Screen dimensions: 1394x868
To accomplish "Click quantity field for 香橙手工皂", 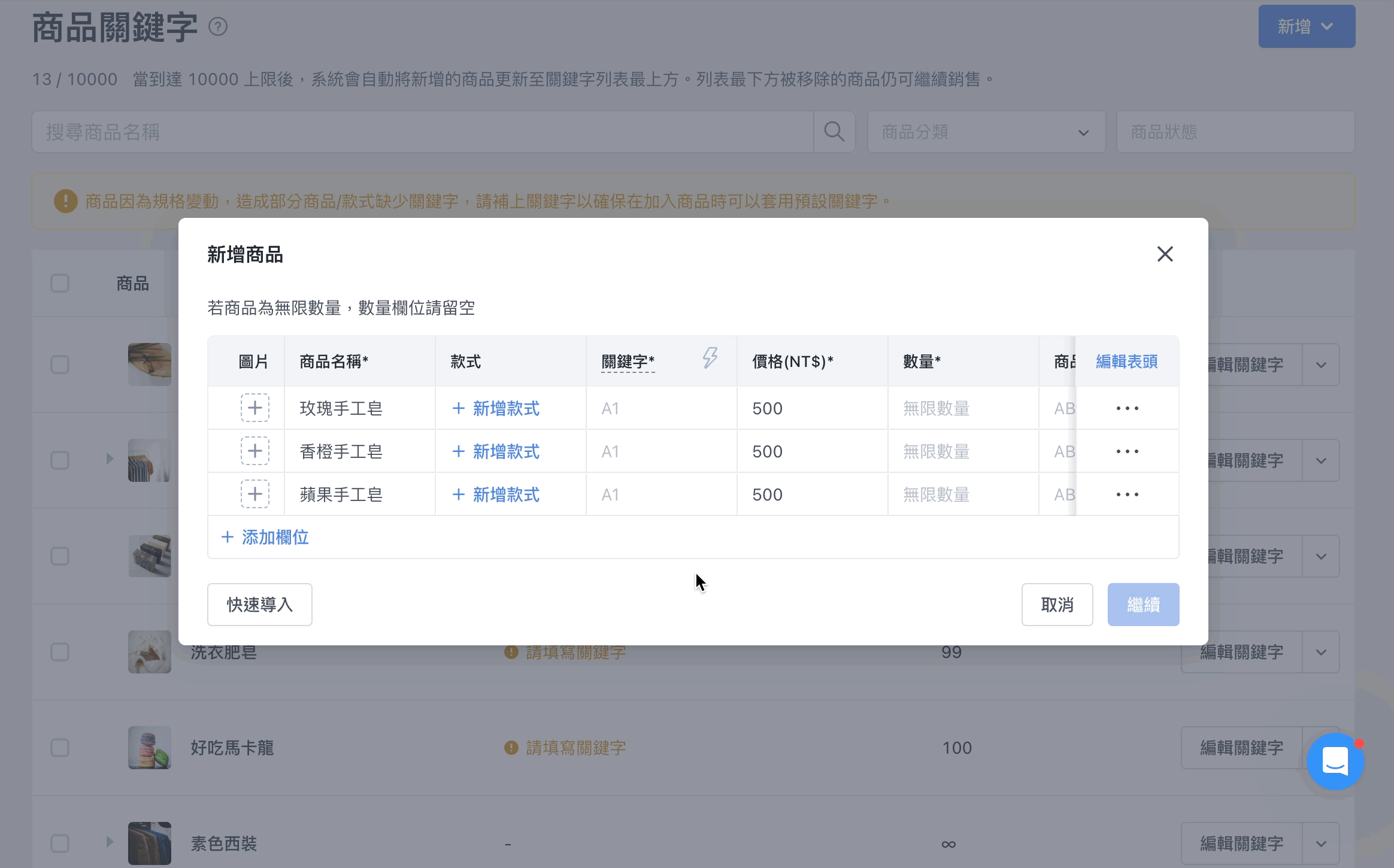I will (x=963, y=451).
